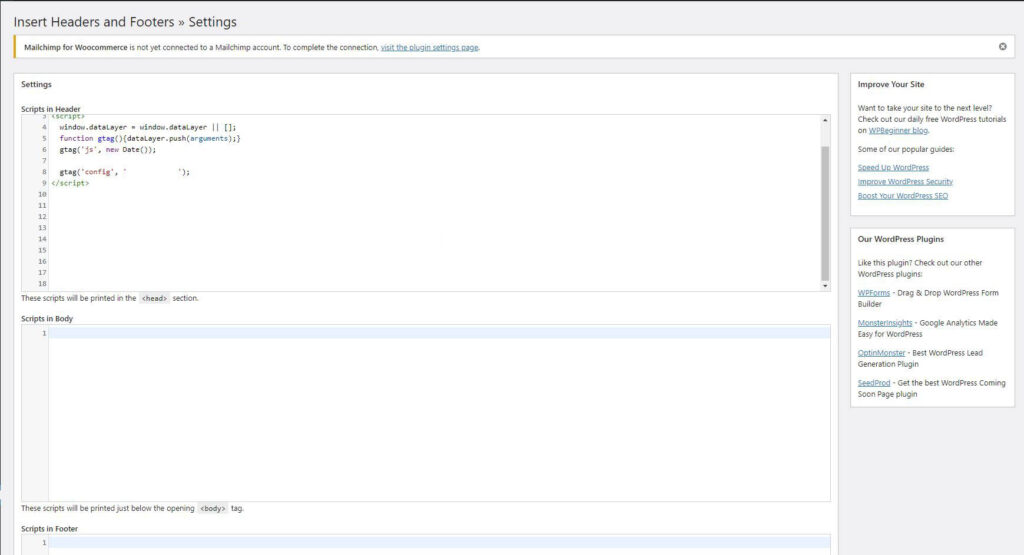Click the header editor scroll-up arrow
Screen dimensions: 1024x555
coord(825,121)
